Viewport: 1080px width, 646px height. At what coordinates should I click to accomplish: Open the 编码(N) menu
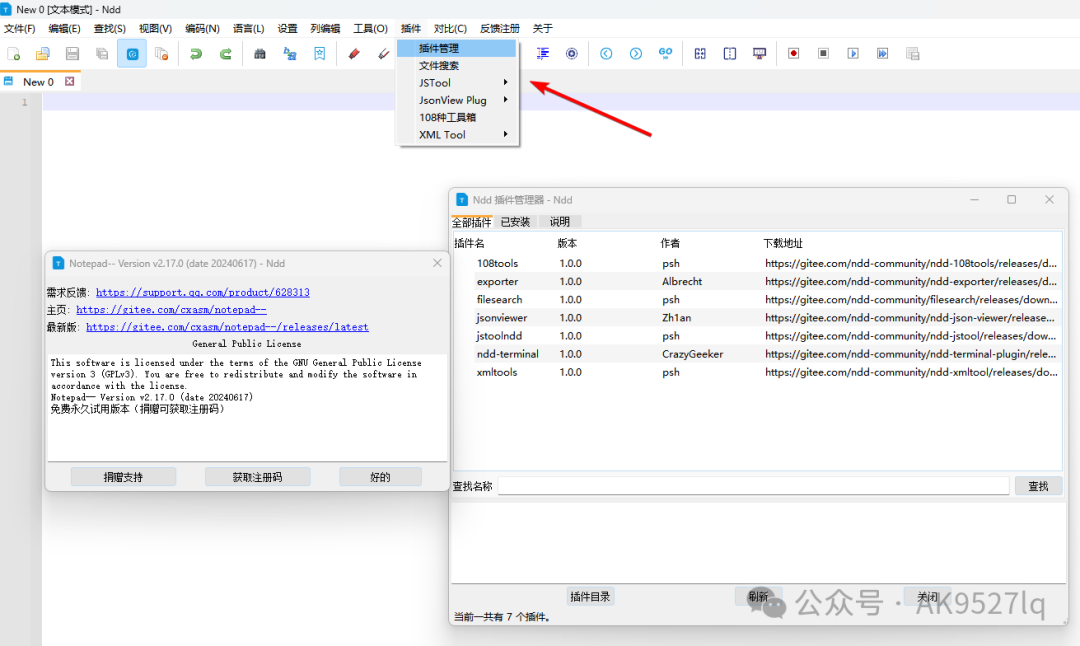202,28
